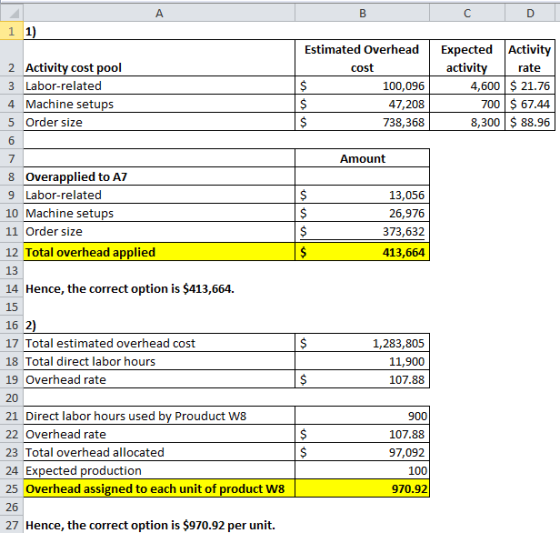
Task: Click Machine setups cell in row 10
Action: pos(159,213)
